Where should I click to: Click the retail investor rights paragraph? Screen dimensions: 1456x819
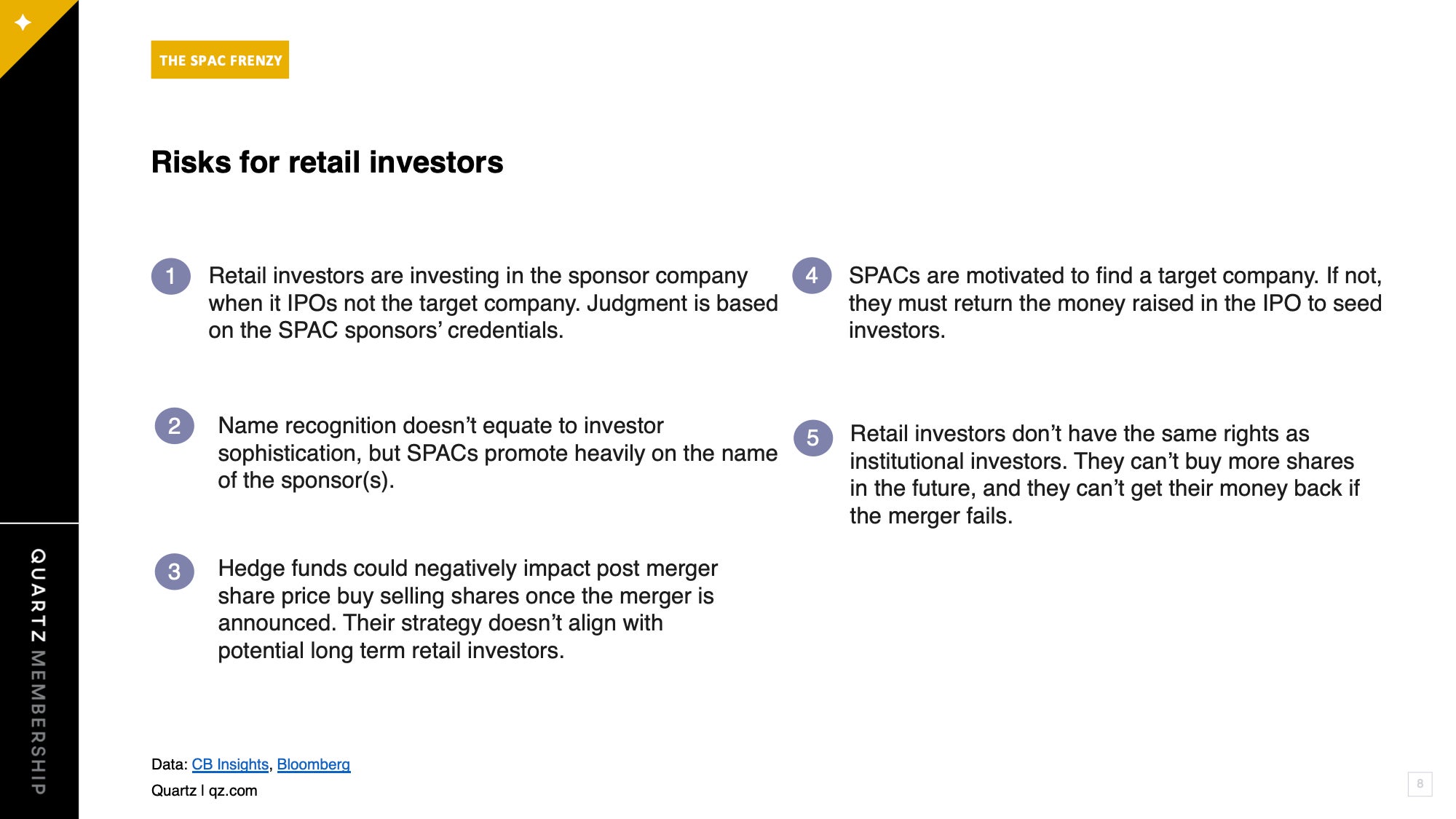1104,475
